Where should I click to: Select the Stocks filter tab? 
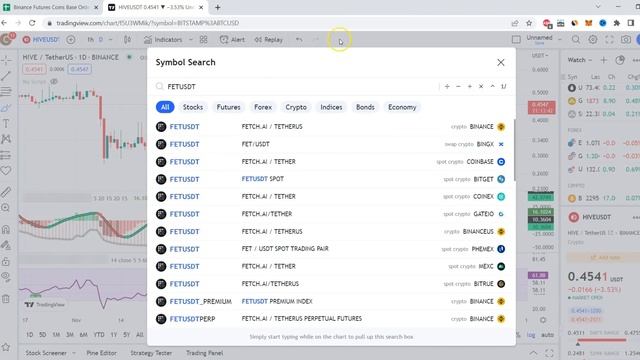193,107
